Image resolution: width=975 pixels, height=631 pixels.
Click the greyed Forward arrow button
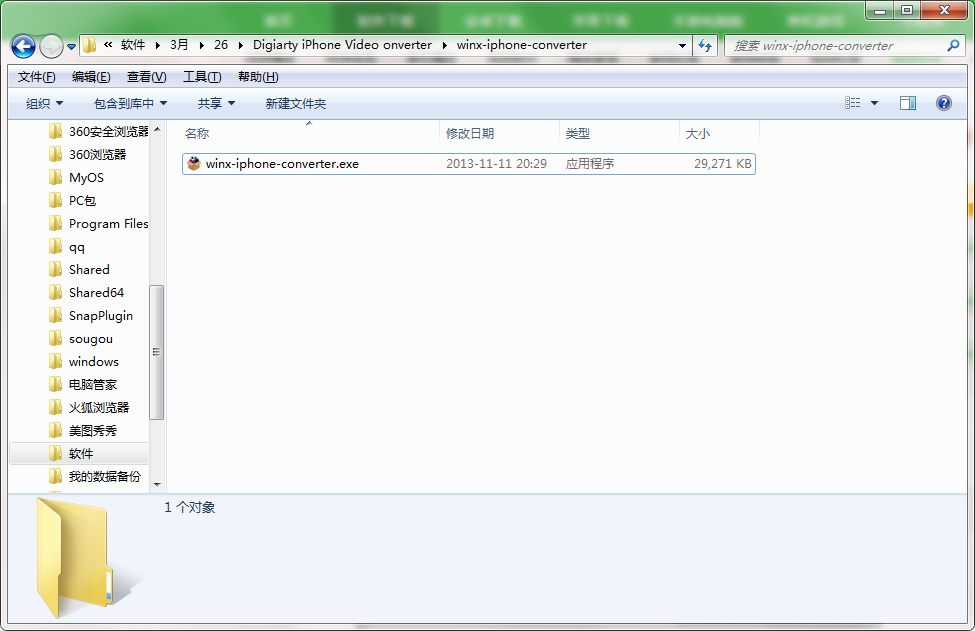coord(50,46)
